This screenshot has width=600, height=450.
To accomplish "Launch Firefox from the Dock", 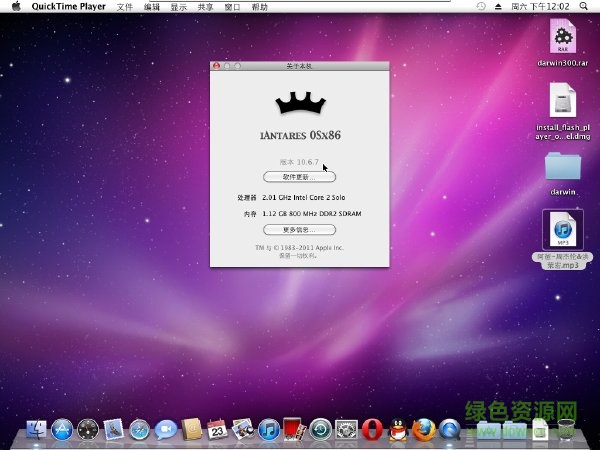I will 423,430.
